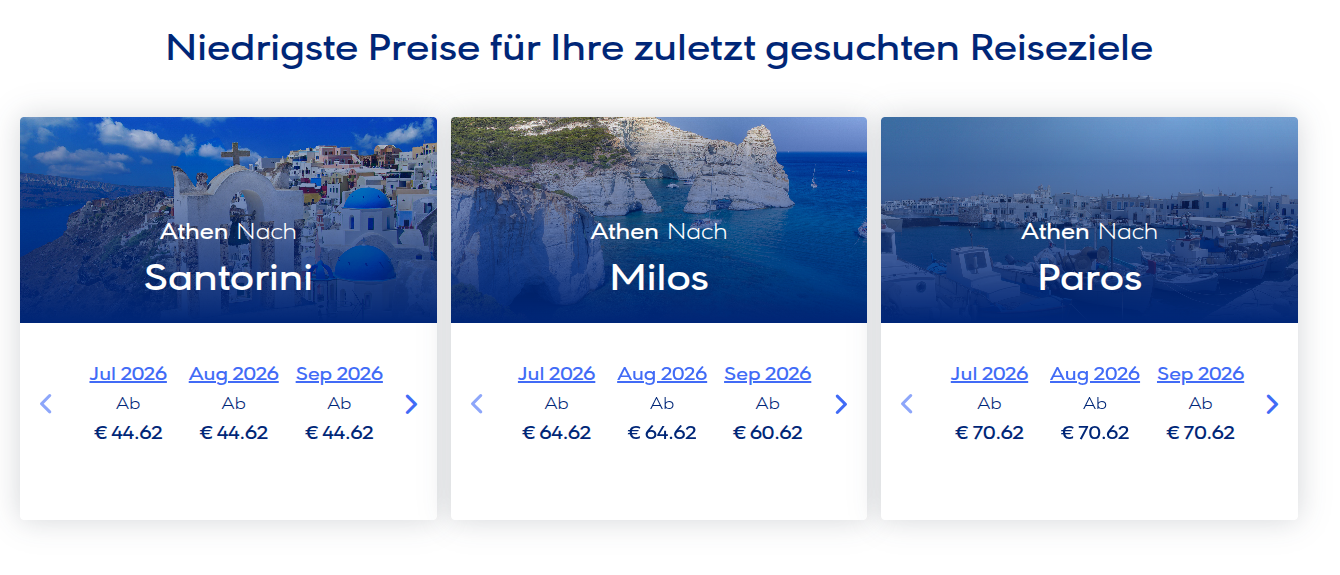1340x575 pixels.
Task: Click the Athen Nach Paros image
Action: tap(1089, 220)
